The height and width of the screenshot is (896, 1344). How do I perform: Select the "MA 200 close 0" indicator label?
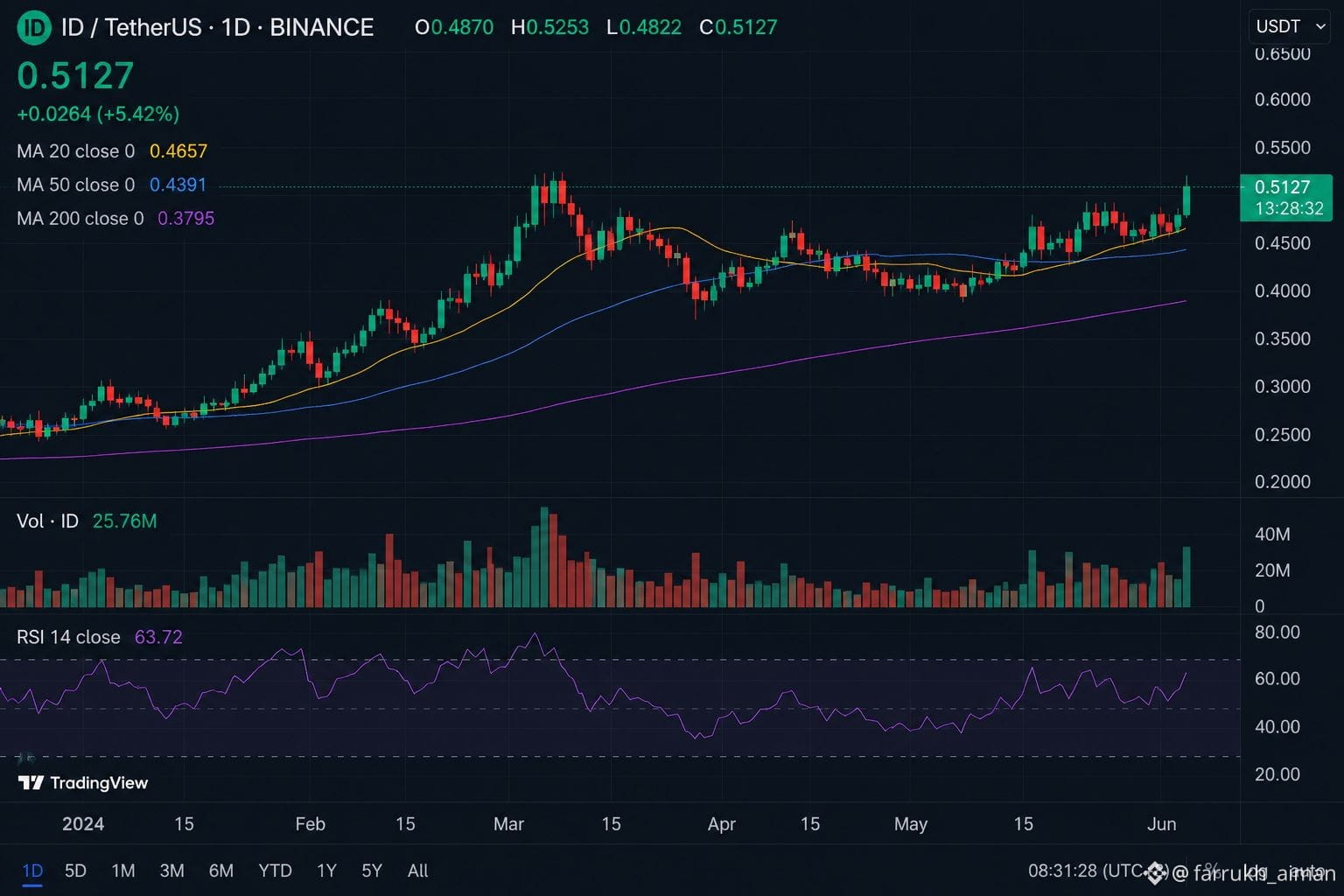coord(80,218)
